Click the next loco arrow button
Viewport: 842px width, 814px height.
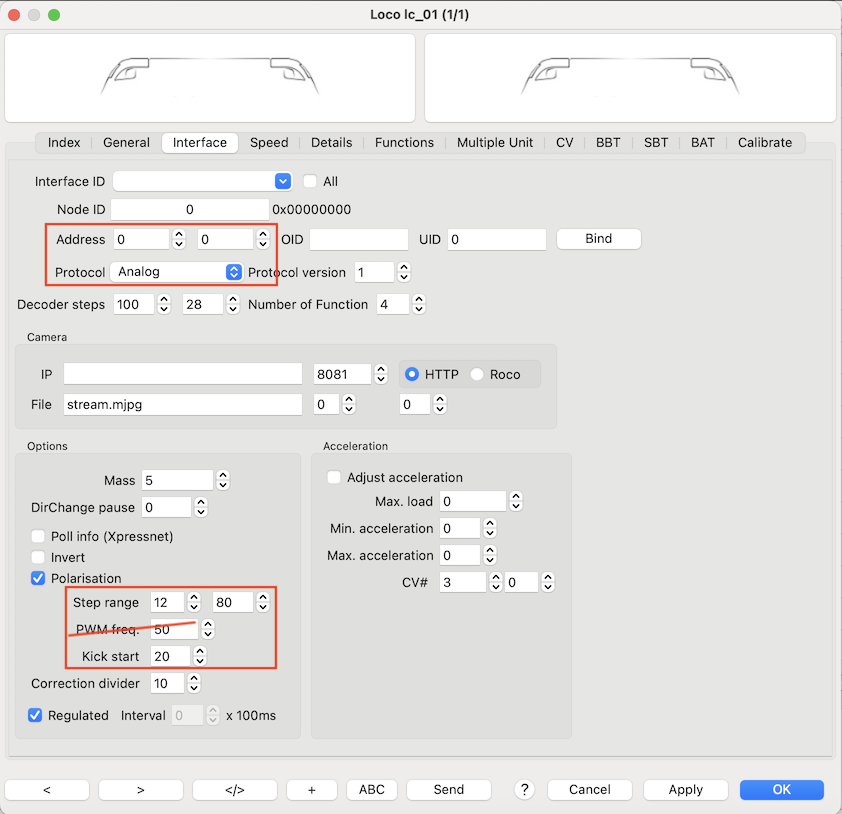pos(140,790)
